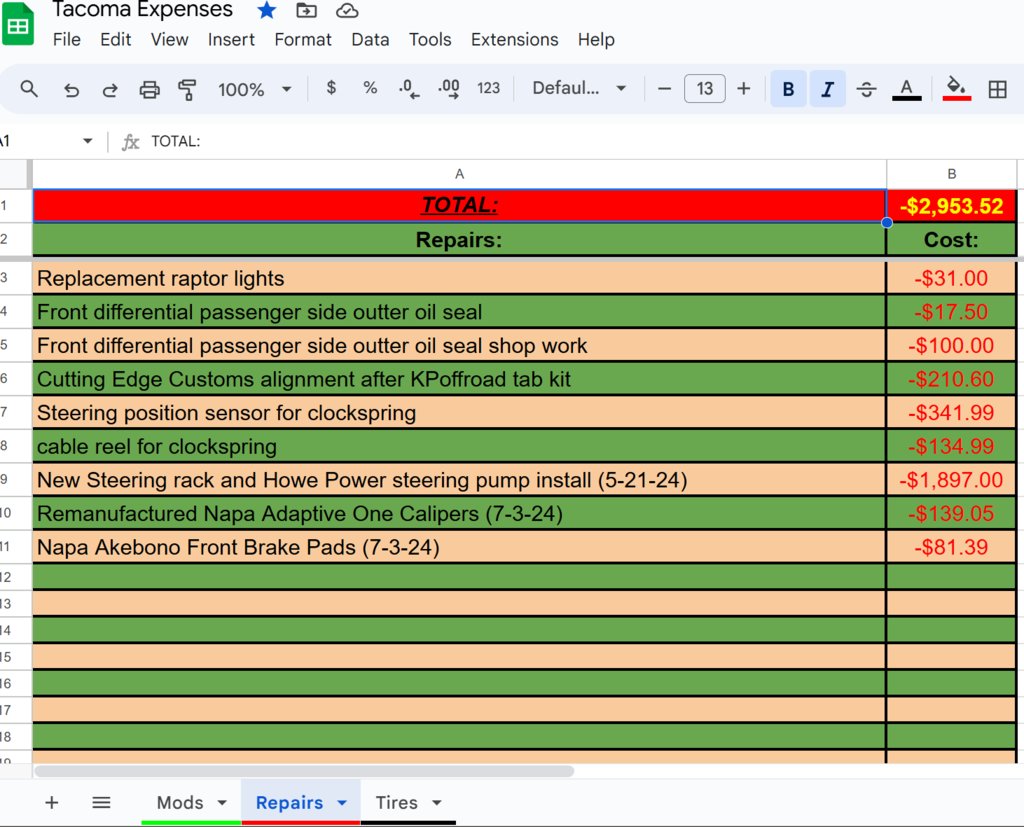1024x827 pixels.
Task: Open the Extensions menu
Action: pyautogui.click(x=515, y=39)
